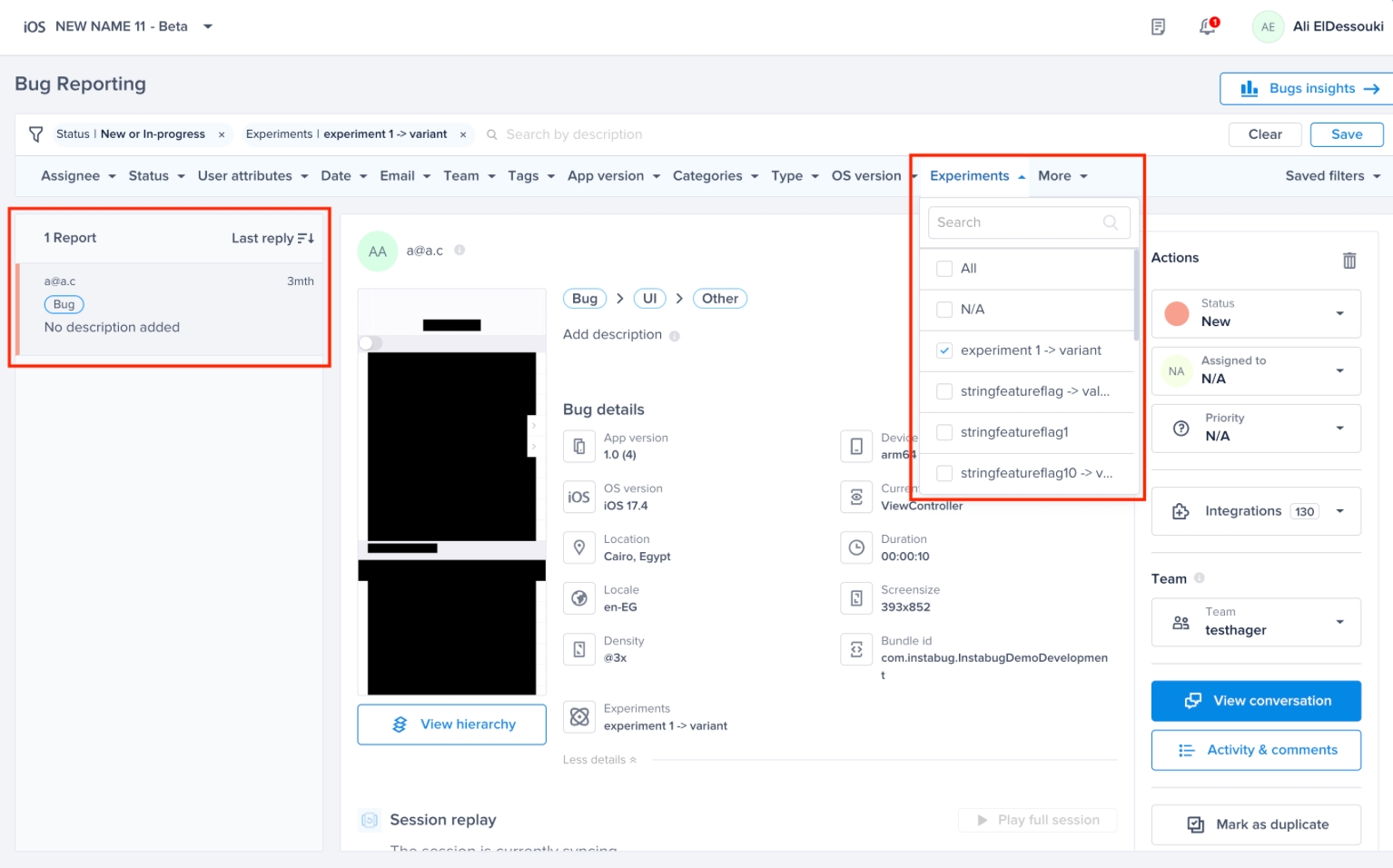Viewport: 1393px width, 868px height.
Task: Open the Assignee filter menu
Action: (x=78, y=176)
